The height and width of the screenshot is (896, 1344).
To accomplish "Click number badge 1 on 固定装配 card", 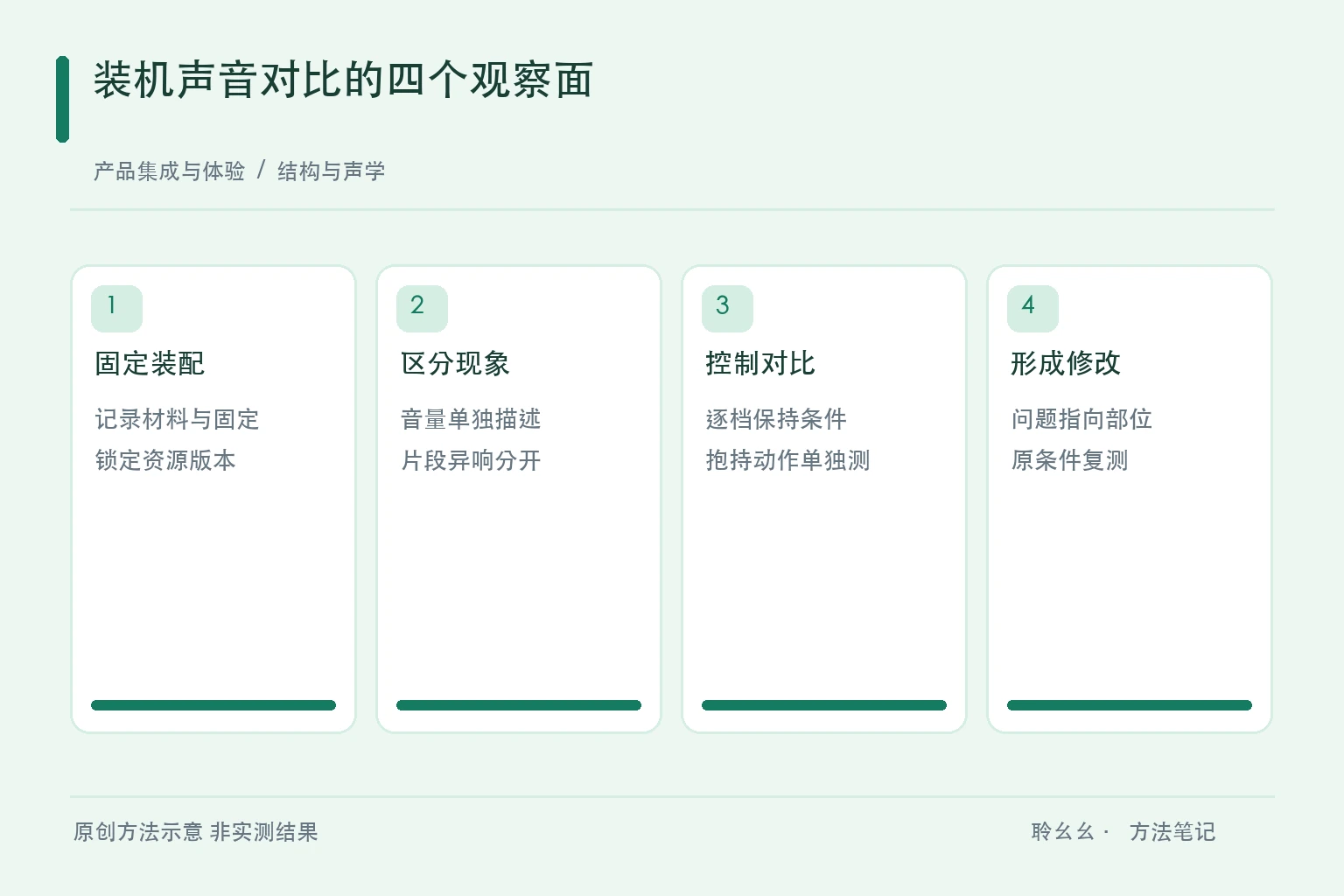I will [116, 308].
